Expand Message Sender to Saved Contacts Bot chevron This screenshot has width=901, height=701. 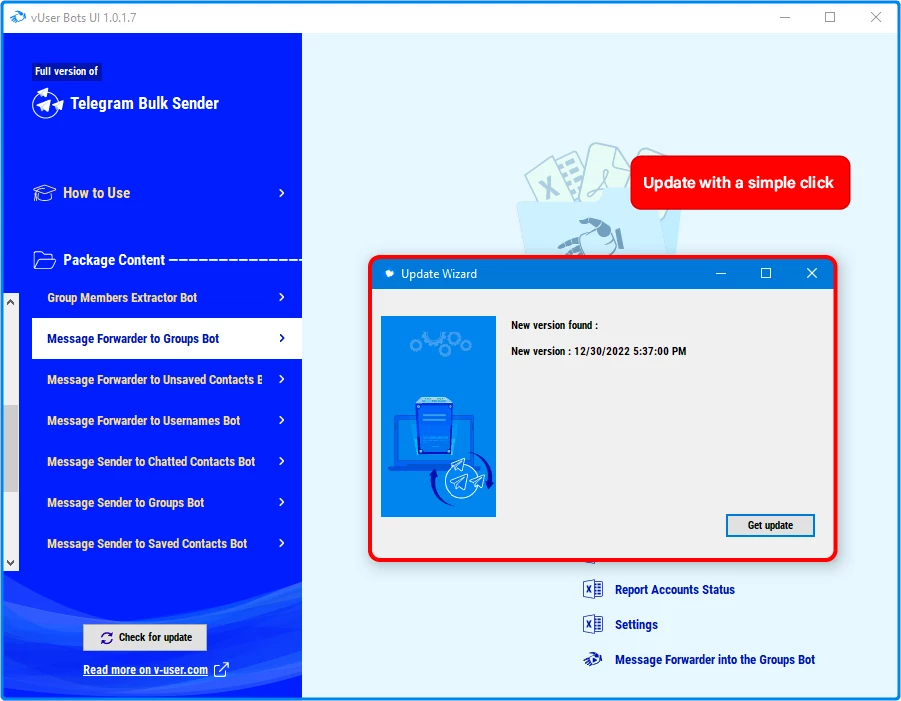point(282,544)
